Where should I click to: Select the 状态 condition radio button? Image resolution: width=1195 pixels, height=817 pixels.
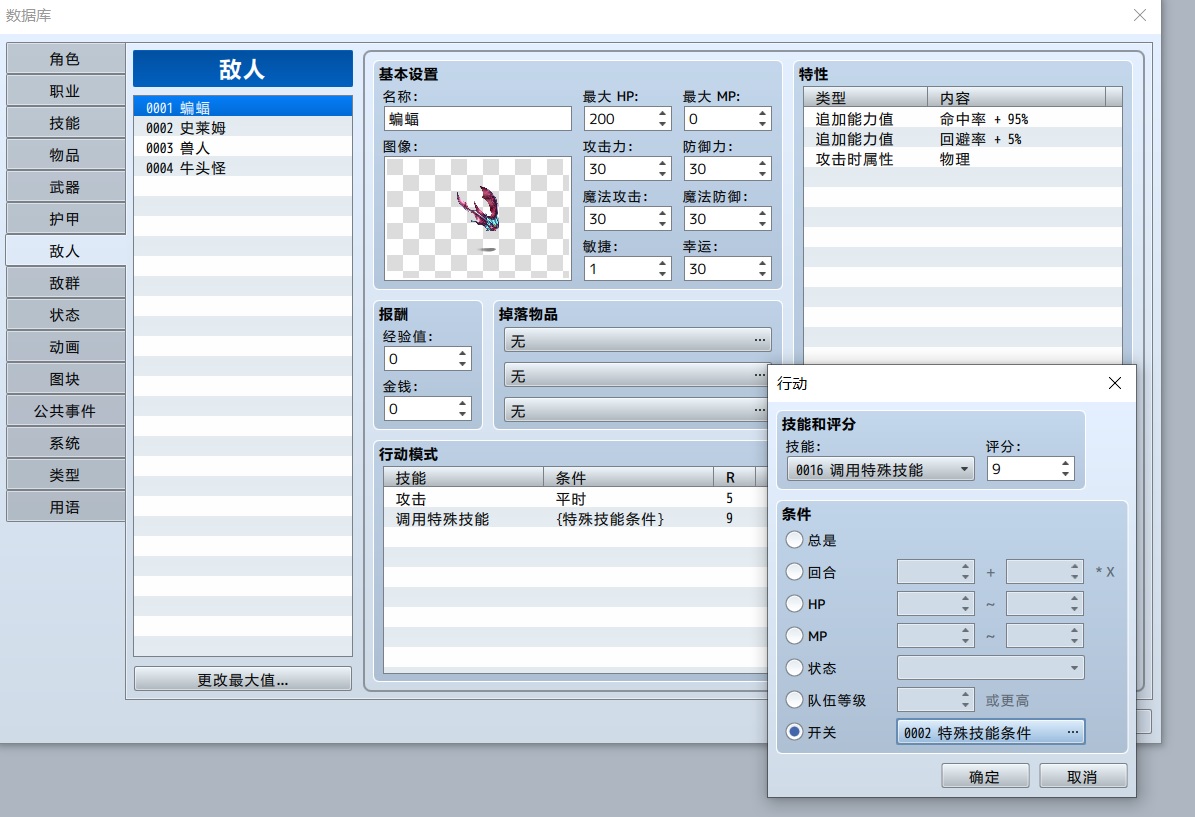point(794,668)
